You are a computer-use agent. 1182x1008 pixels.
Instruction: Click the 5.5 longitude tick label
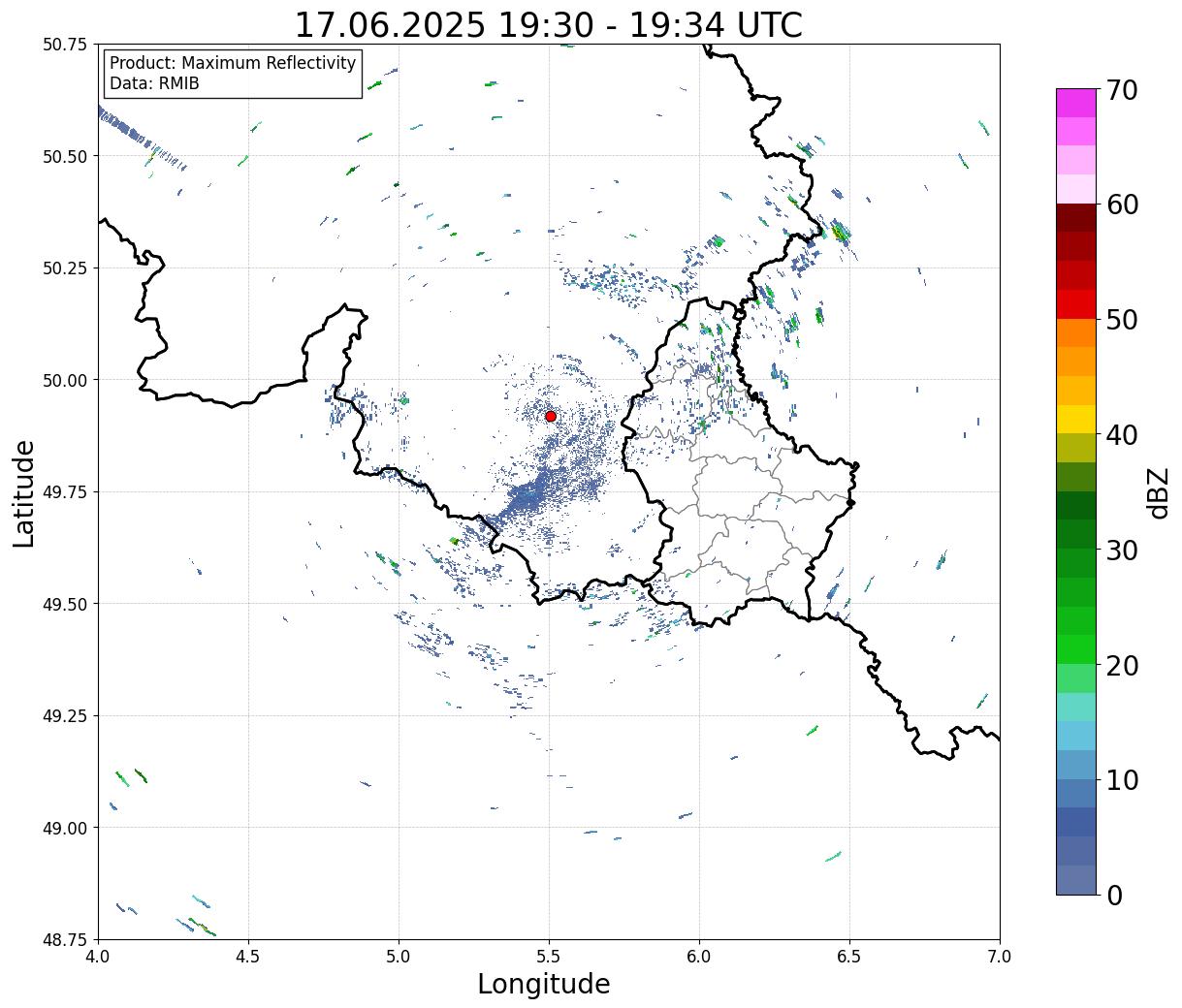pos(549,956)
